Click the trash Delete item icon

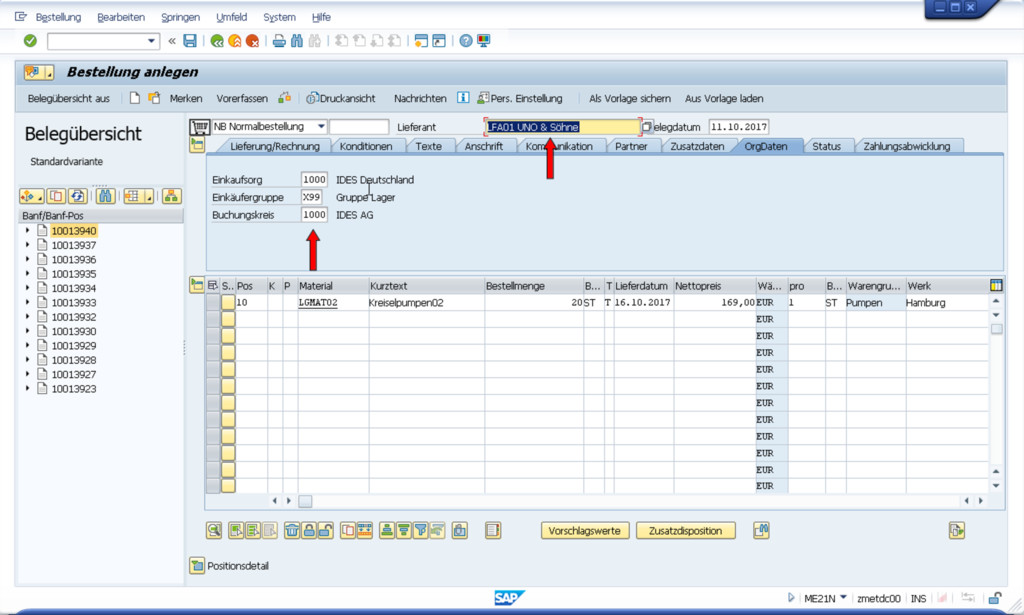point(291,530)
